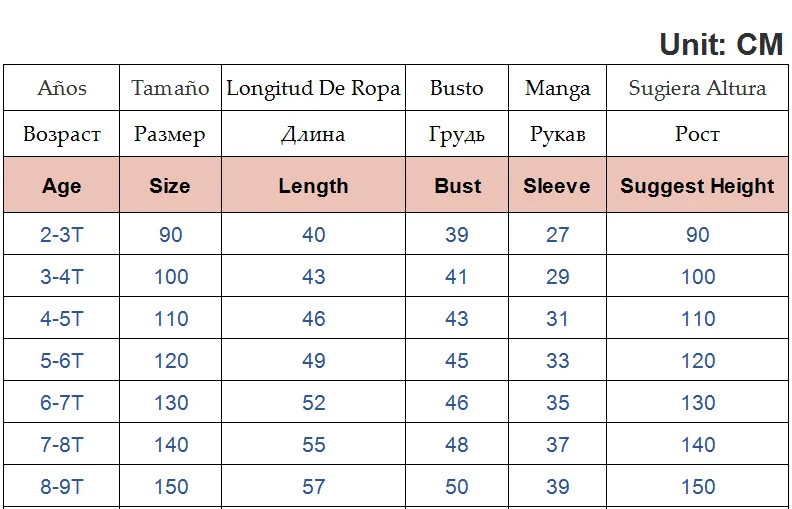Screen dimensions: 792x509
Task: Select the "Suggest Height" header cell
Action: tap(697, 186)
